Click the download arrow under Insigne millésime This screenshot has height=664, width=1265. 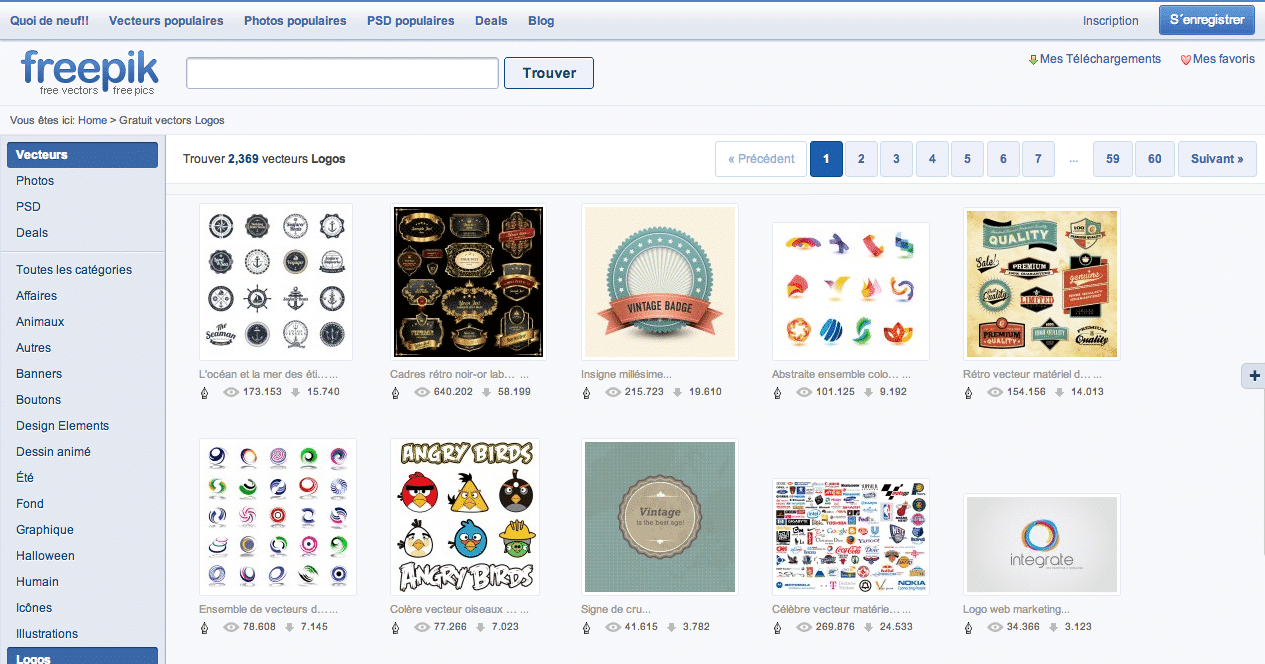(678, 392)
